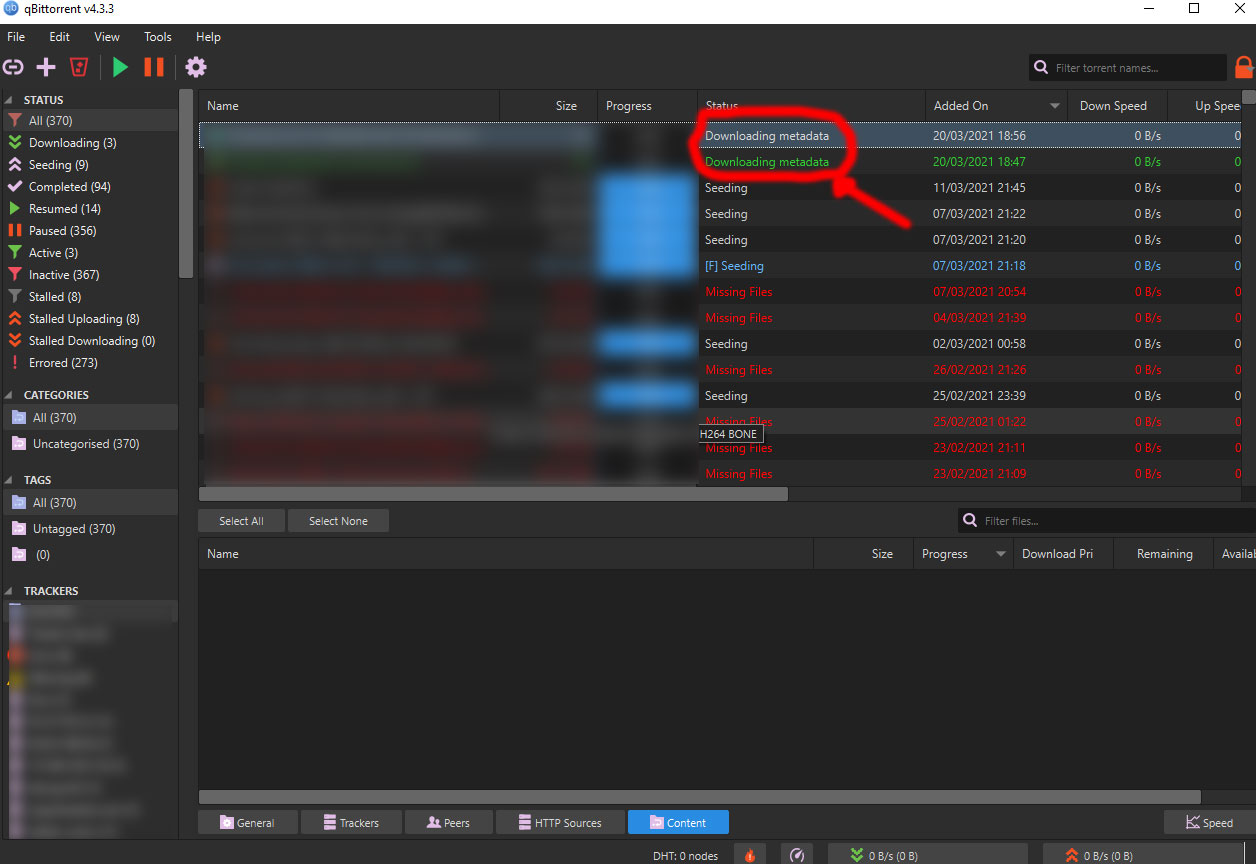Click the torrent list horizontal scrollbar

[x=493, y=494]
